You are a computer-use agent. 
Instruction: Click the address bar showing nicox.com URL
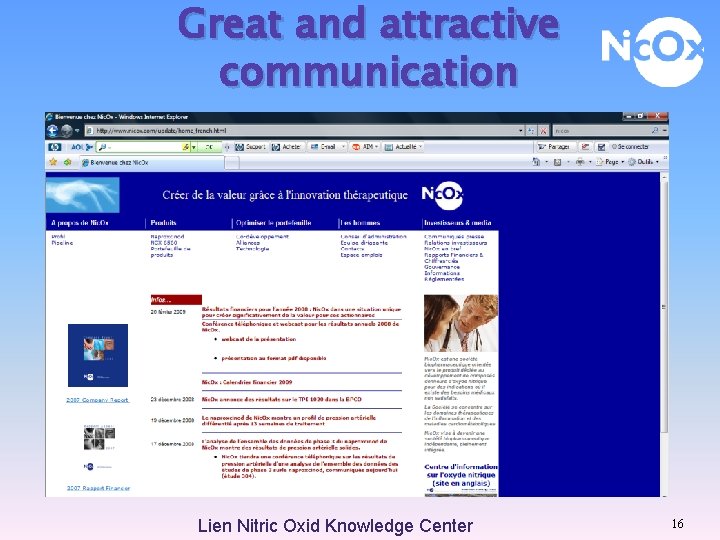302,131
